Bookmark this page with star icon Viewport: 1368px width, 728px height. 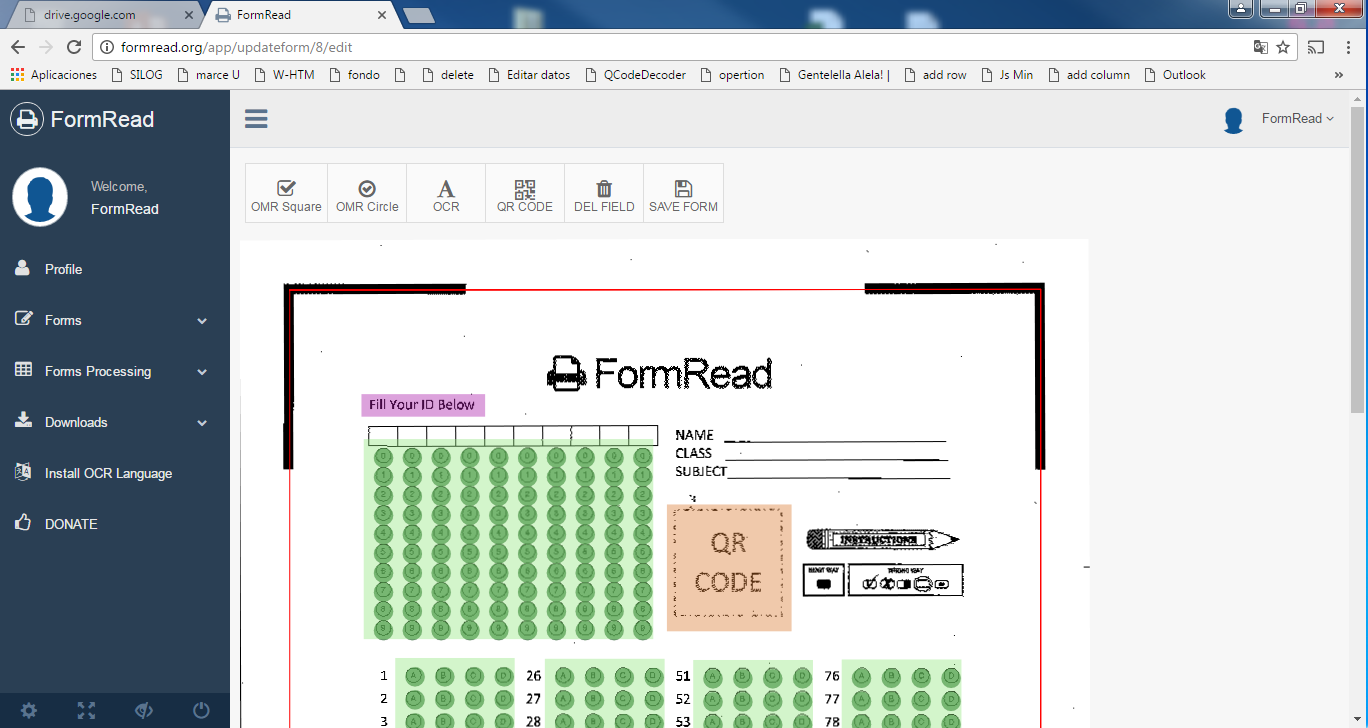click(x=1283, y=47)
